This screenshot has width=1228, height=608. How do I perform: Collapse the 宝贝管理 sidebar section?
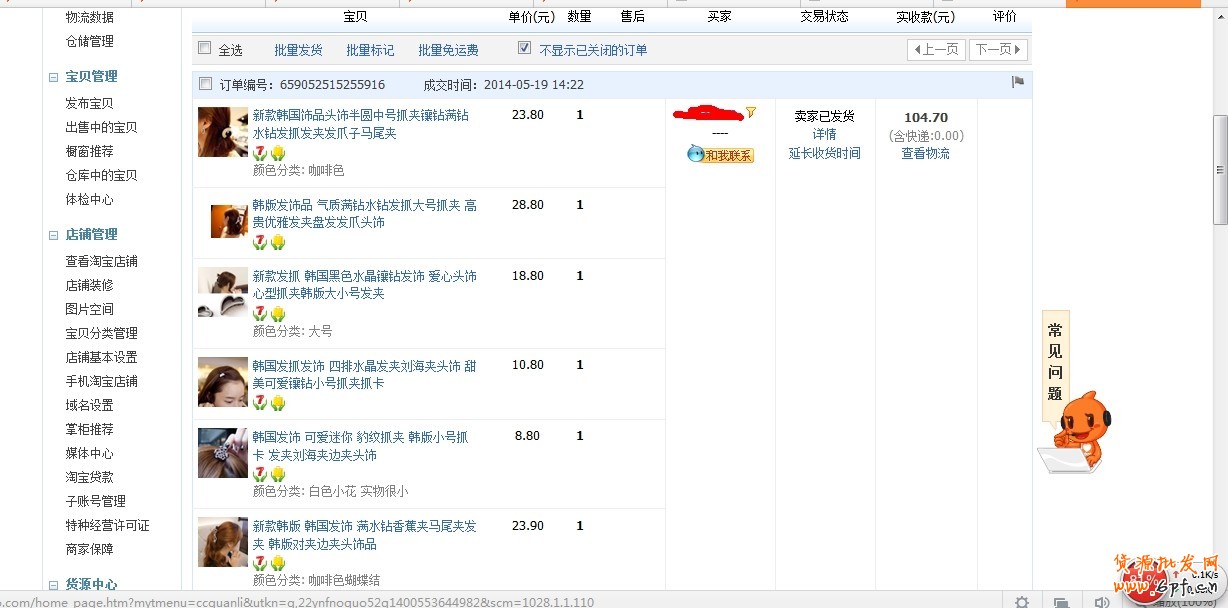(x=54, y=77)
